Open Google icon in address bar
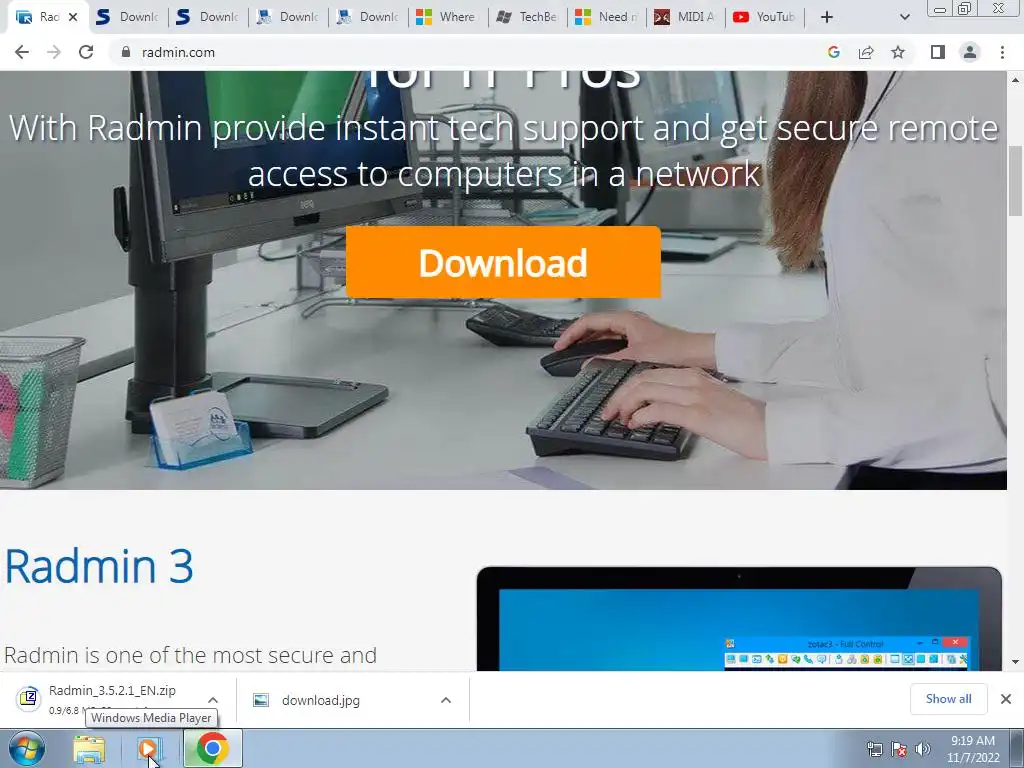Viewport: 1024px width, 768px height. click(833, 52)
